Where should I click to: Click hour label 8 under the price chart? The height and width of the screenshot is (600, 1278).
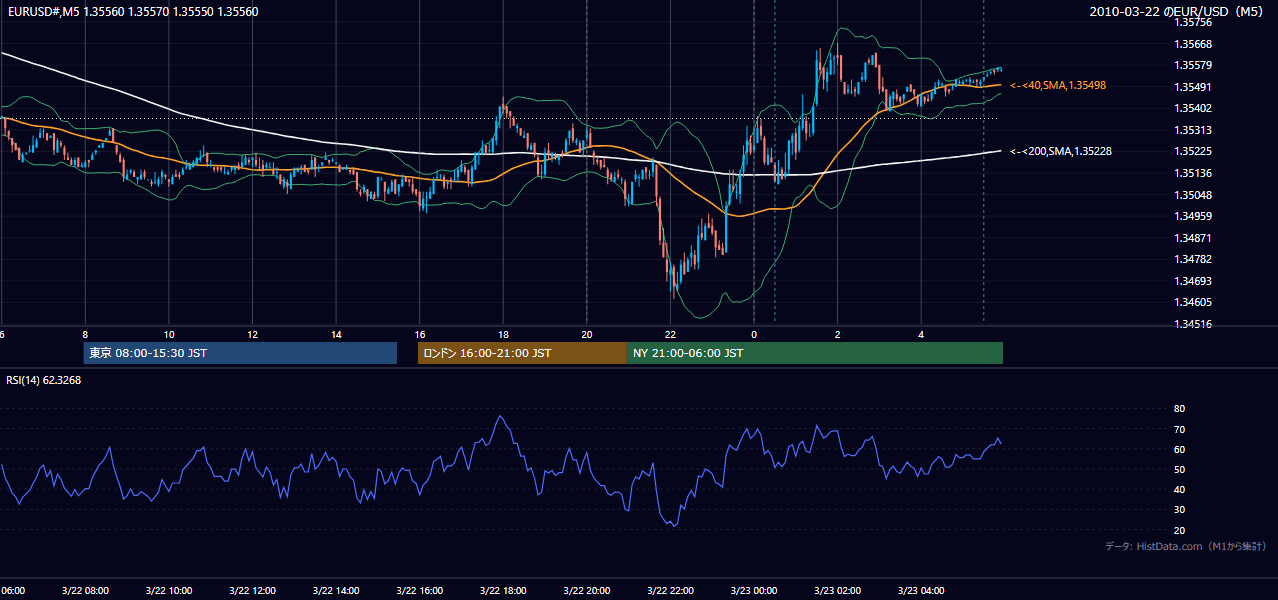[x=85, y=334]
